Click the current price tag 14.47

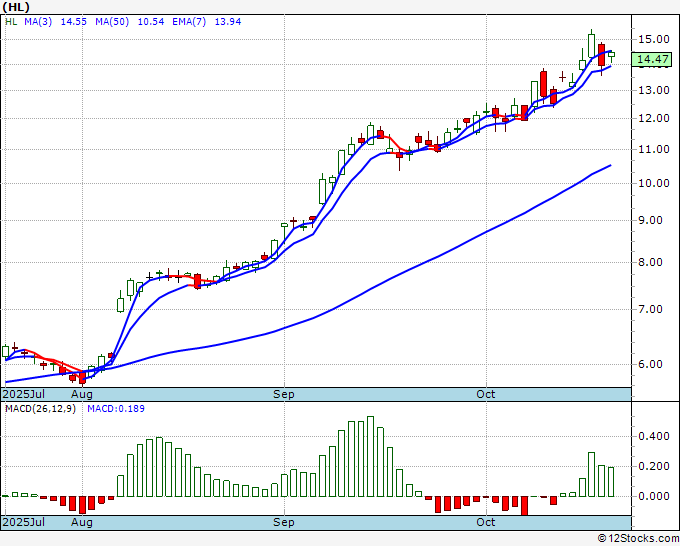point(652,59)
